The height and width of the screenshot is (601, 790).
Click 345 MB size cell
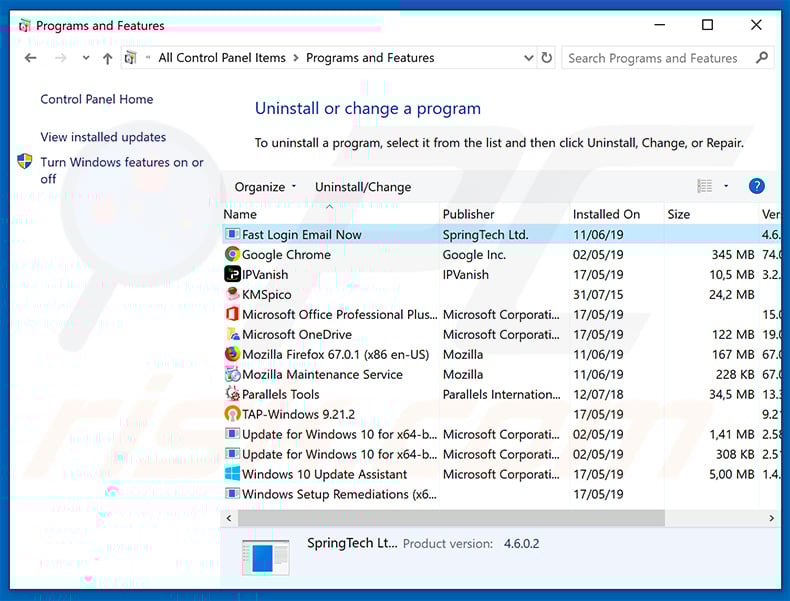pos(733,255)
